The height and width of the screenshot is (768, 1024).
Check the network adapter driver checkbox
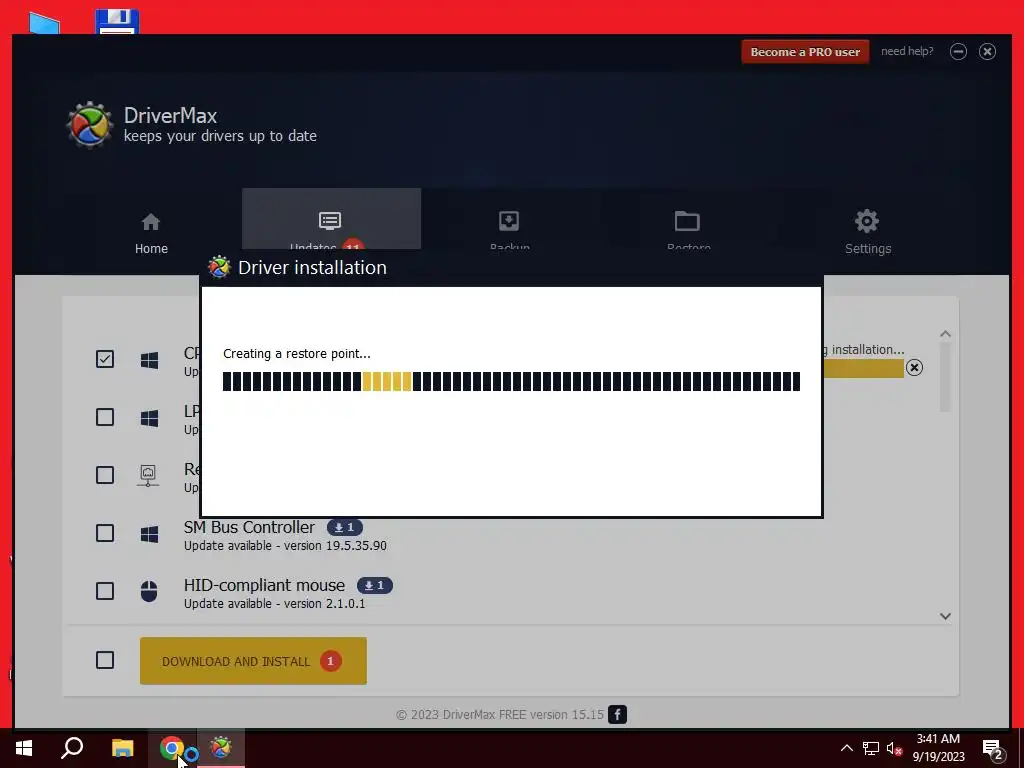(x=104, y=475)
